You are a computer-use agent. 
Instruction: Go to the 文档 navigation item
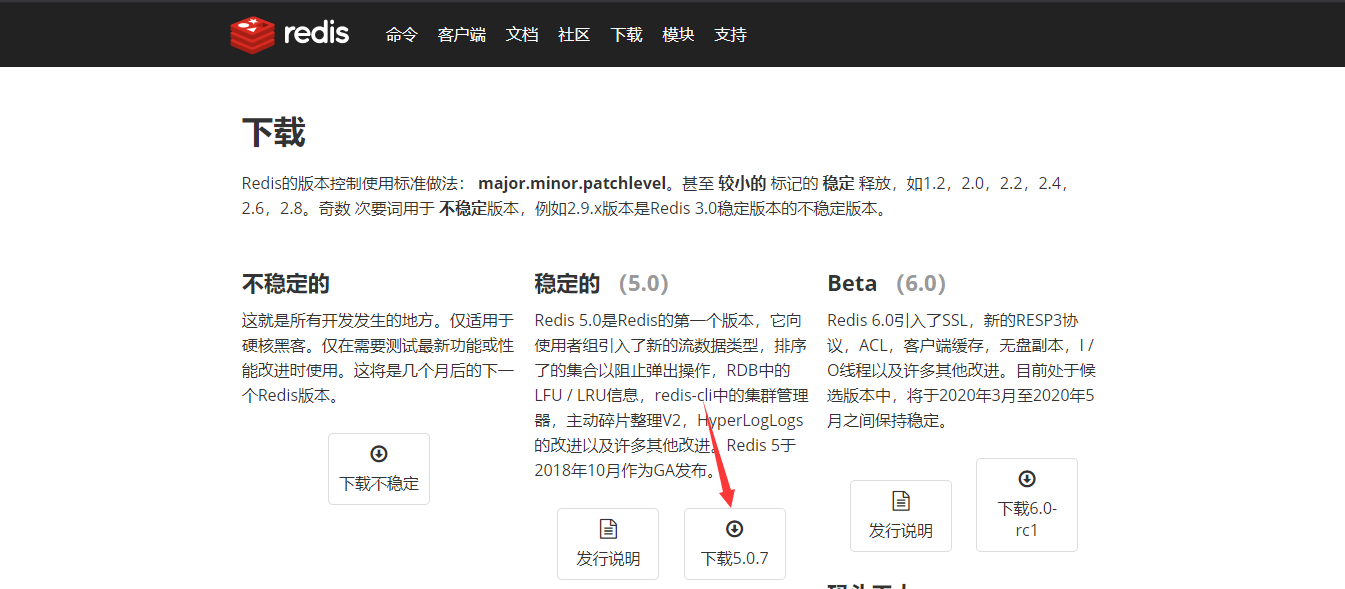(522, 35)
